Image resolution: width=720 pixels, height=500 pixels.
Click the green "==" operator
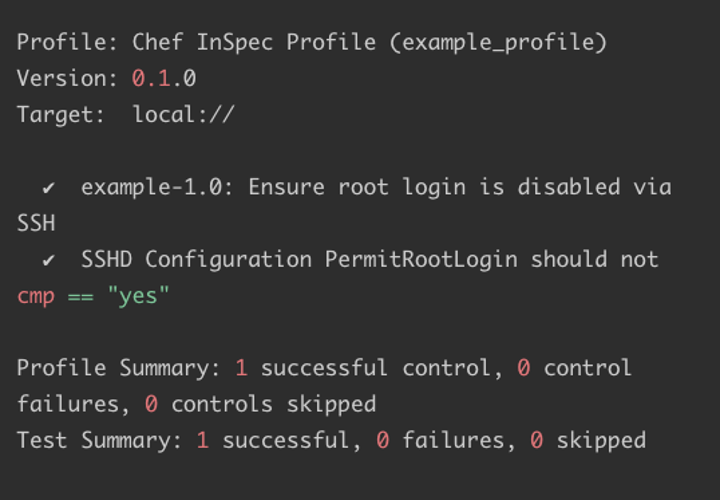tap(80, 296)
